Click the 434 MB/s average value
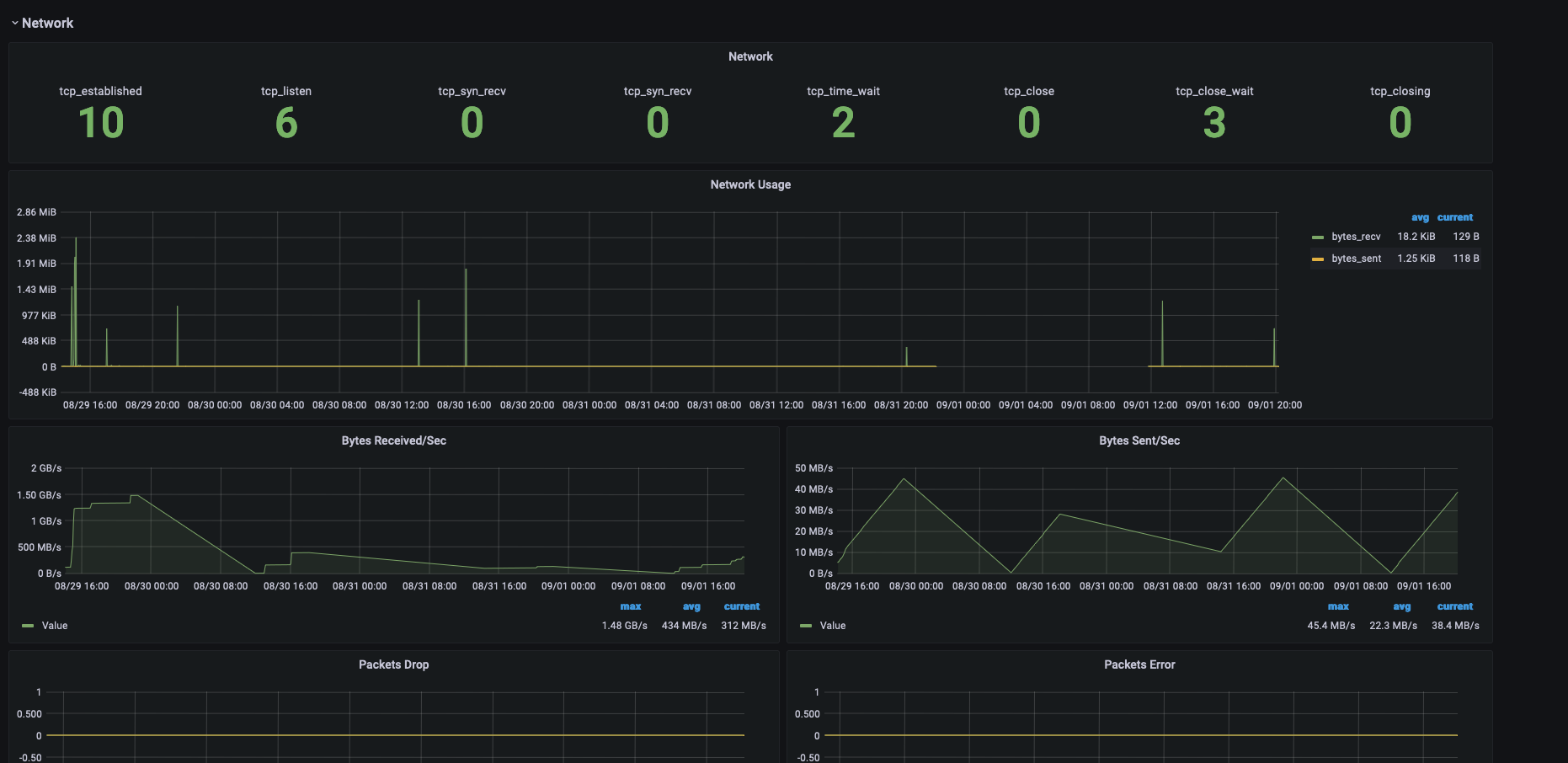This screenshot has width=1568, height=763. [684, 626]
